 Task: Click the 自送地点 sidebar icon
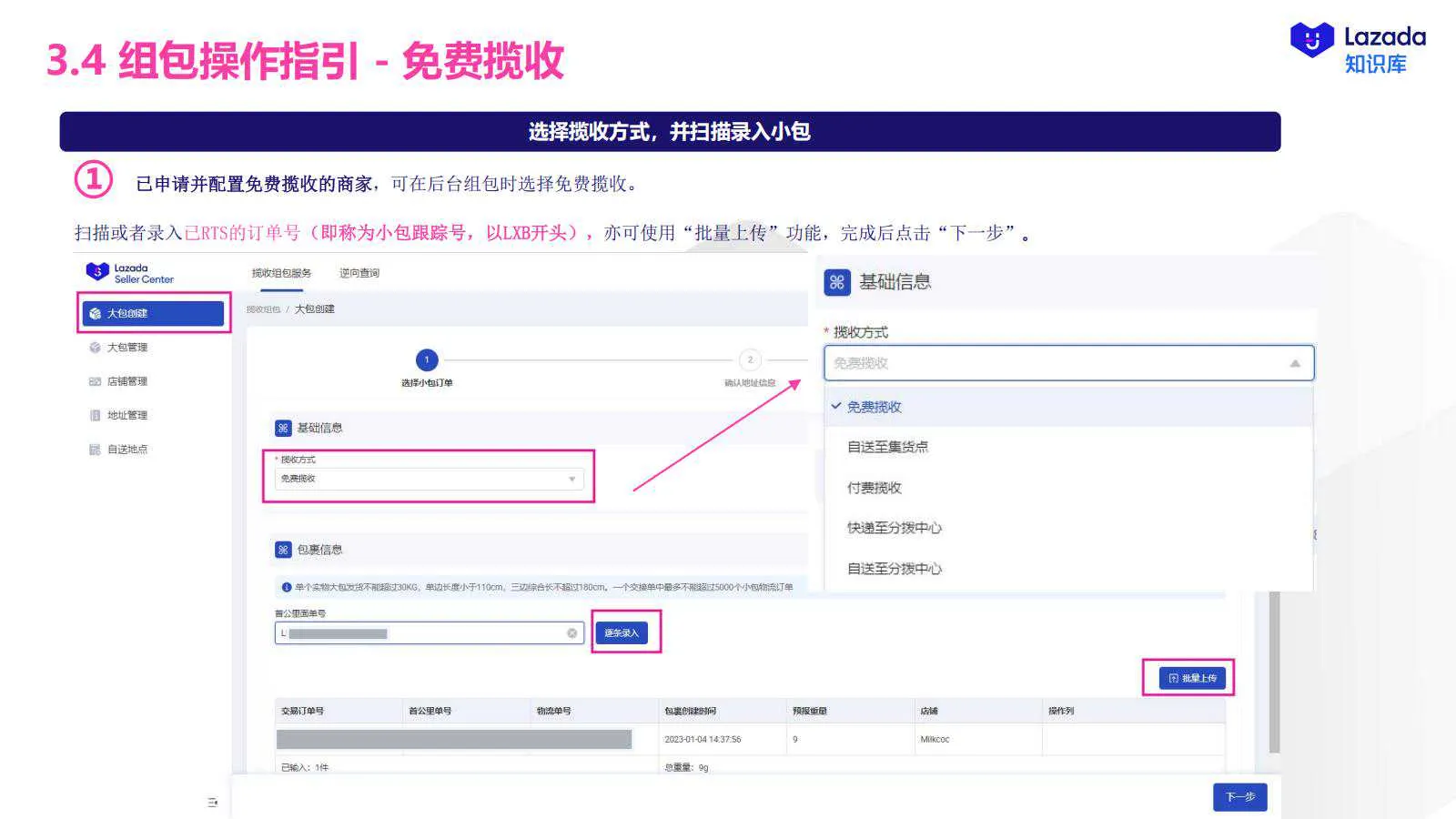click(96, 449)
